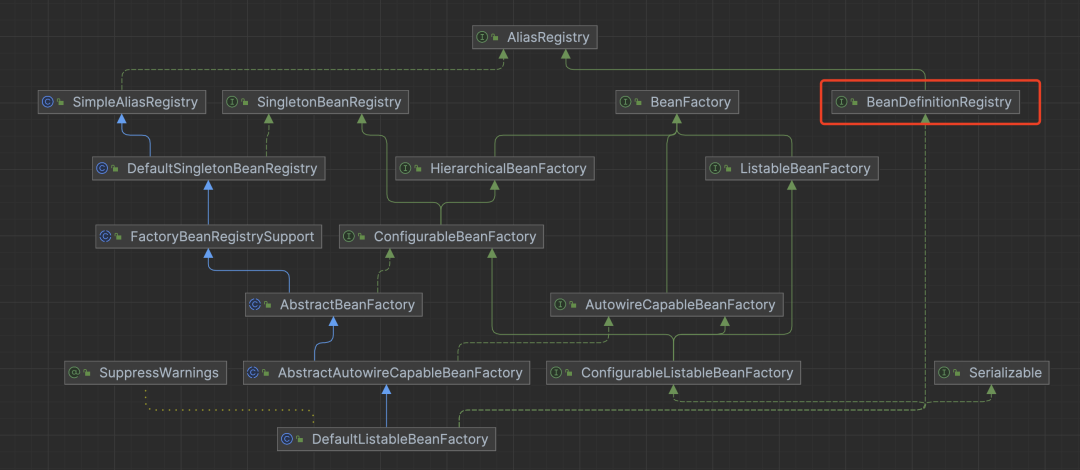
Task: Click the interface icon beside BeanFactory
Action: coord(626,102)
